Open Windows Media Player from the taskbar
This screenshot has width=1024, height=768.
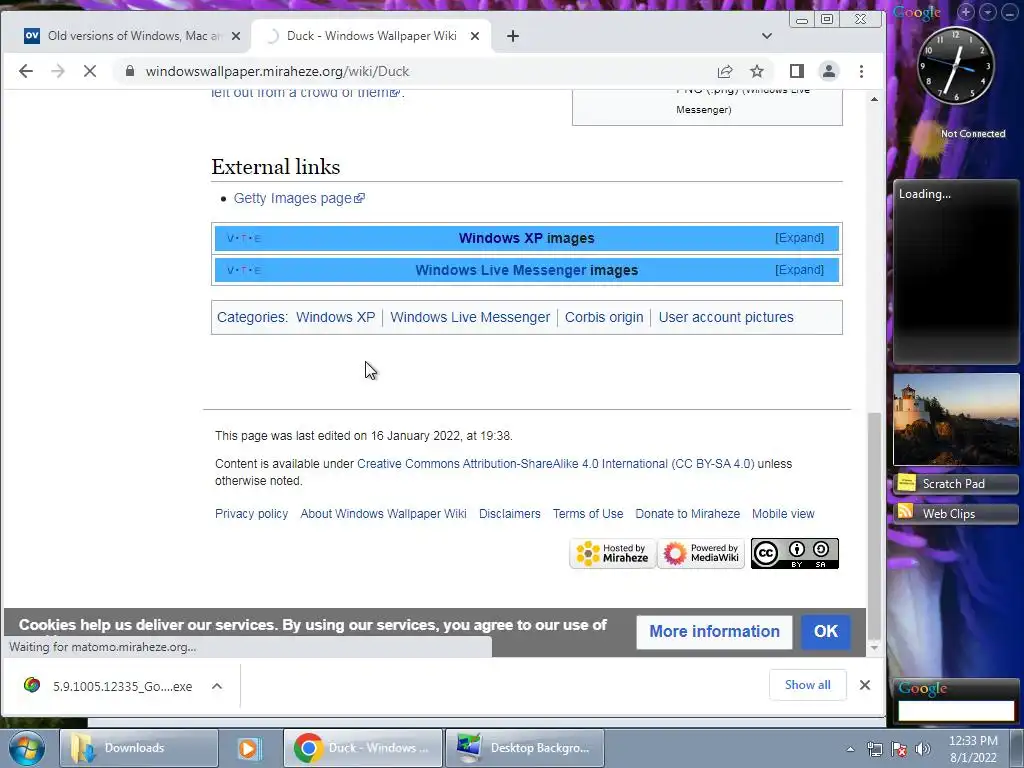pyautogui.click(x=249, y=748)
